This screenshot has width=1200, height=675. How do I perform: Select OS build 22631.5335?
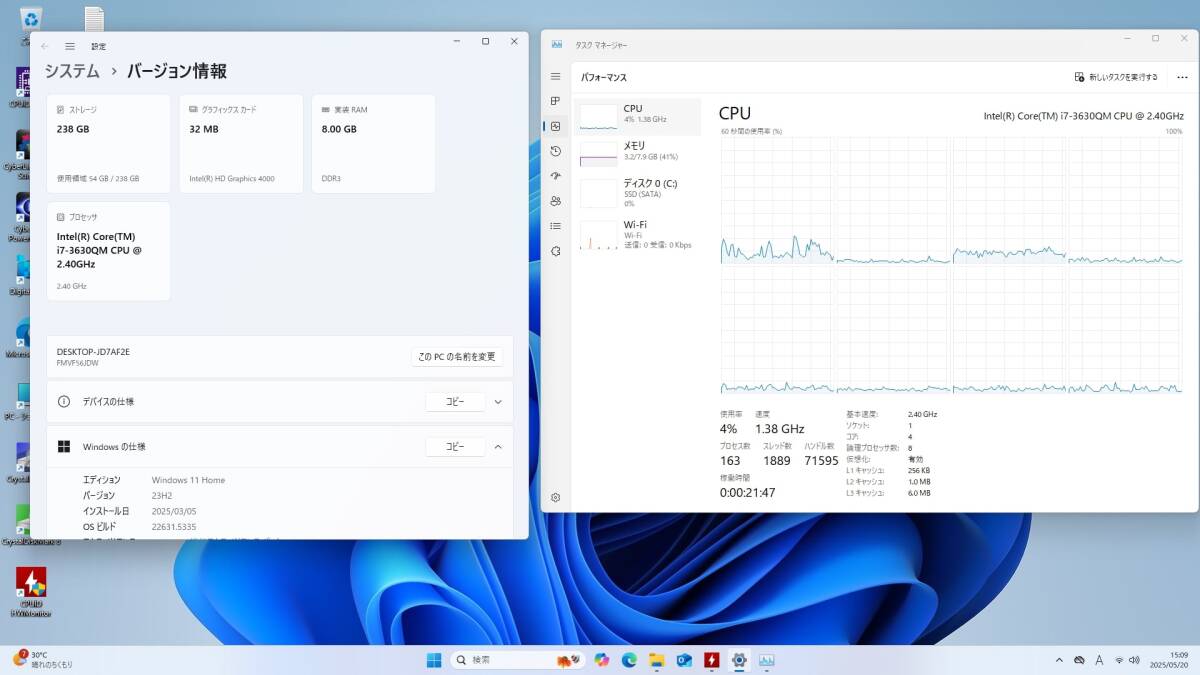point(174,526)
